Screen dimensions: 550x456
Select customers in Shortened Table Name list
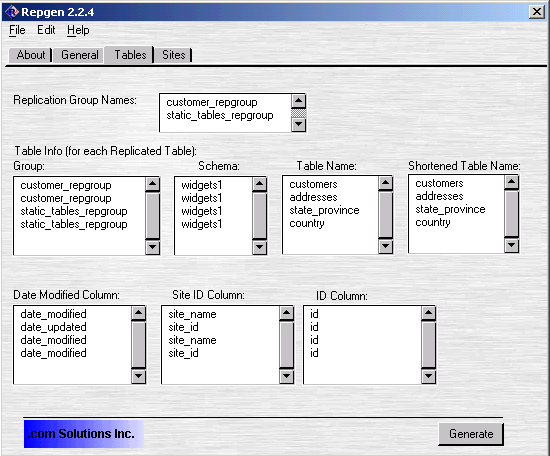click(439, 183)
